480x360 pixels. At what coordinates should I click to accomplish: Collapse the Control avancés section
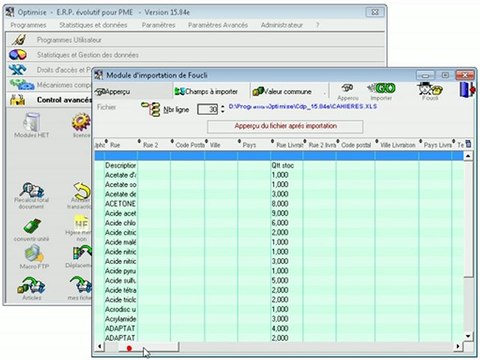pos(49,100)
